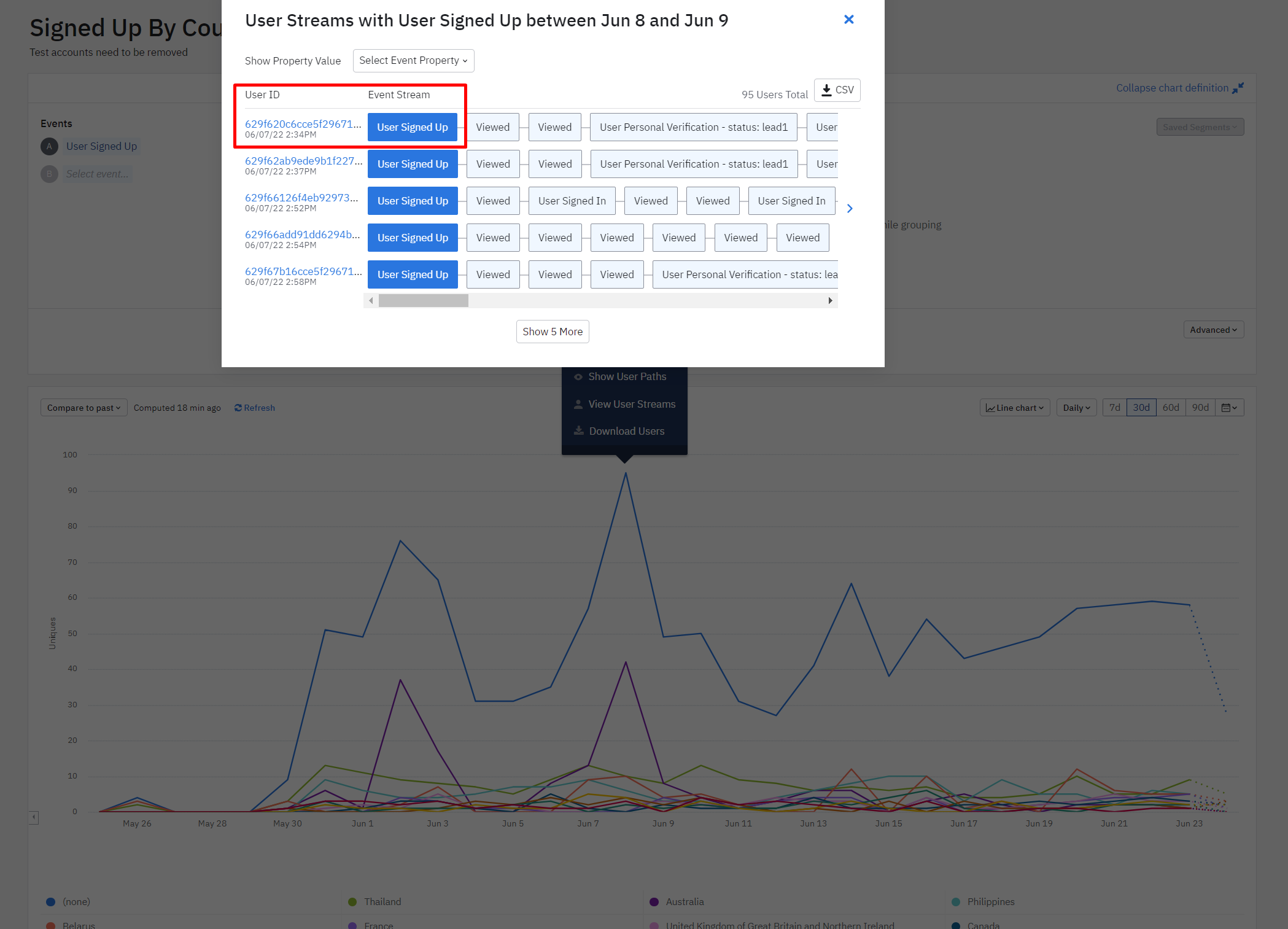The image size is (1288, 929).
Task: Click the Refresh icon link
Action: [254, 408]
